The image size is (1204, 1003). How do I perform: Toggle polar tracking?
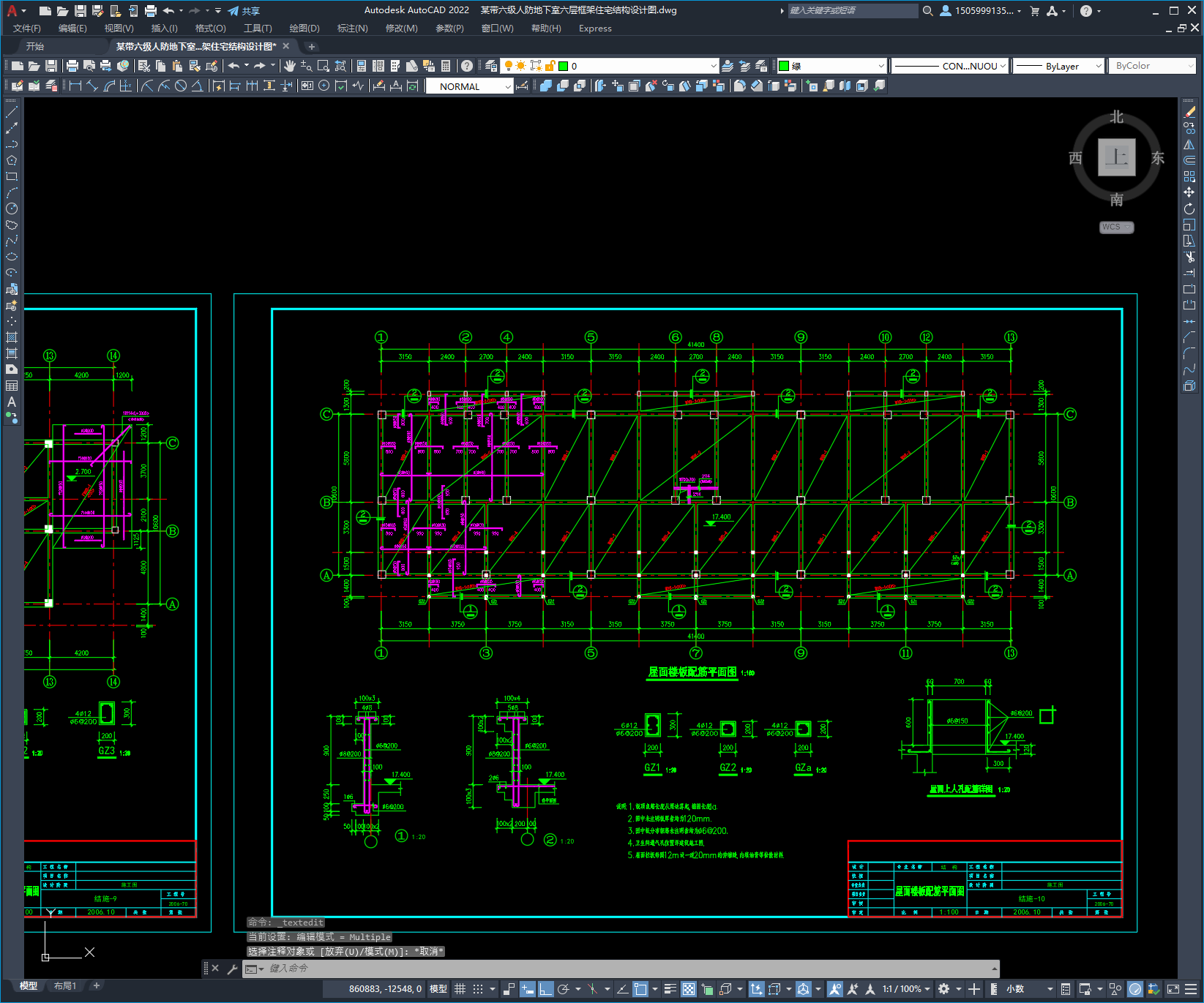tap(564, 989)
